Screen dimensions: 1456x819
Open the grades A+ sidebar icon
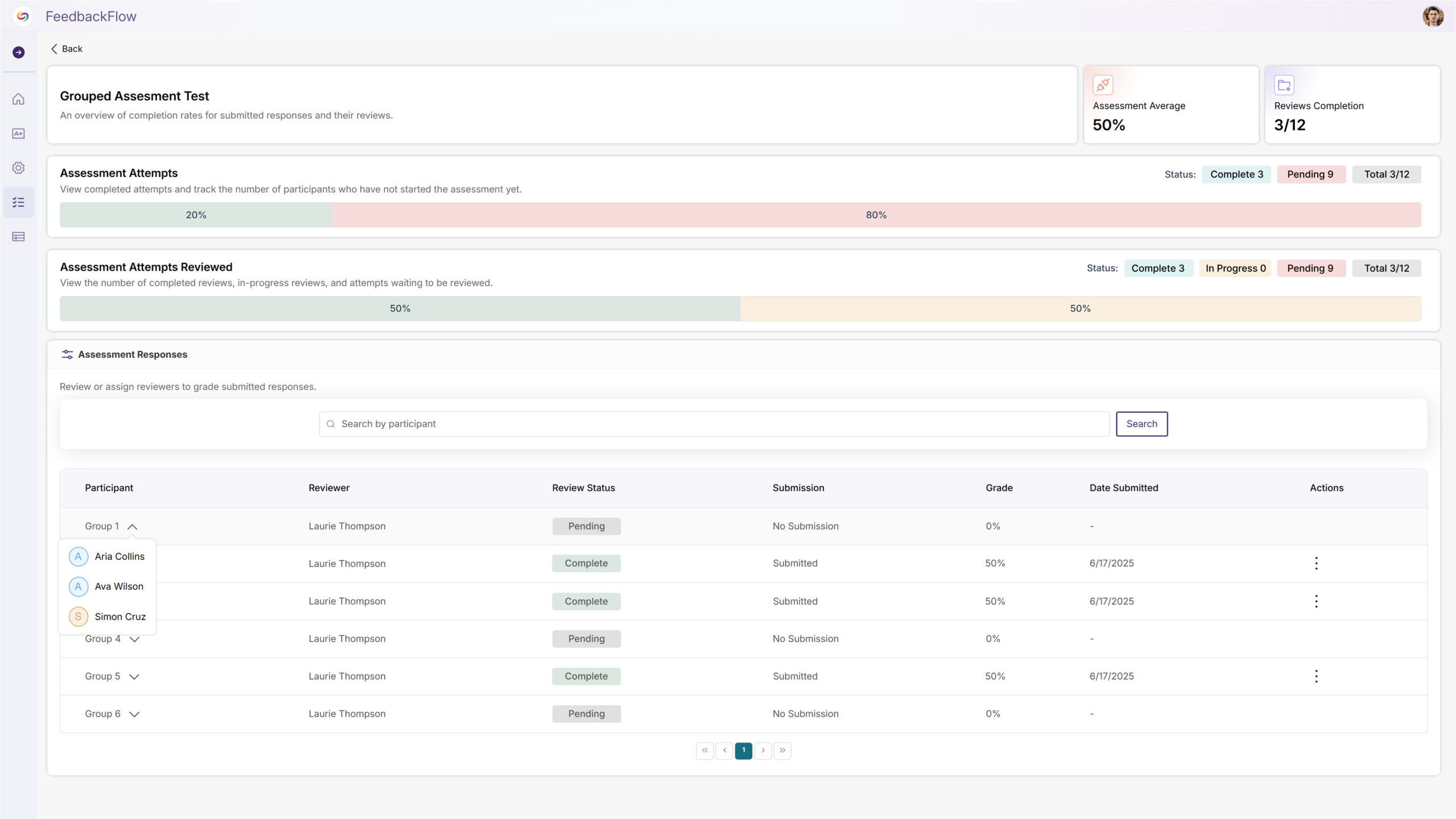pyautogui.click(x=19, y=134)
